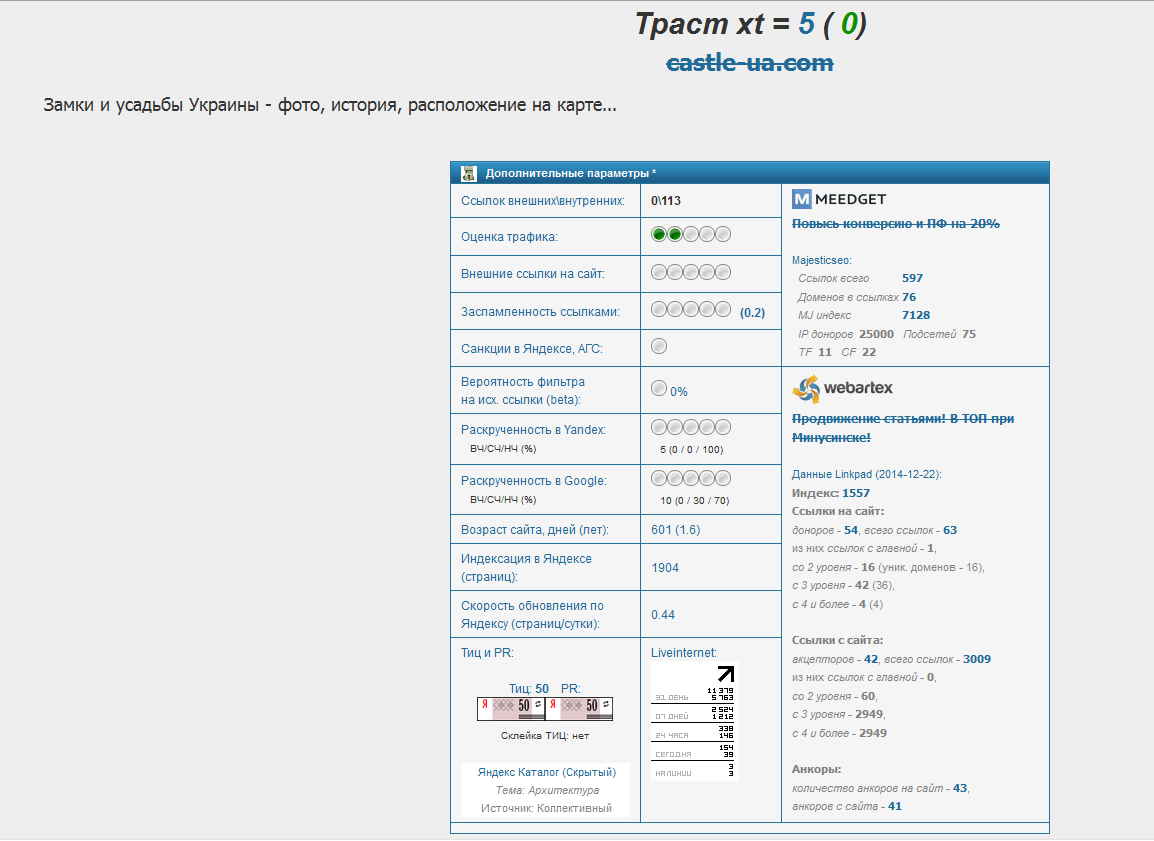Click the spam score value (0.2)

(753, 313)
